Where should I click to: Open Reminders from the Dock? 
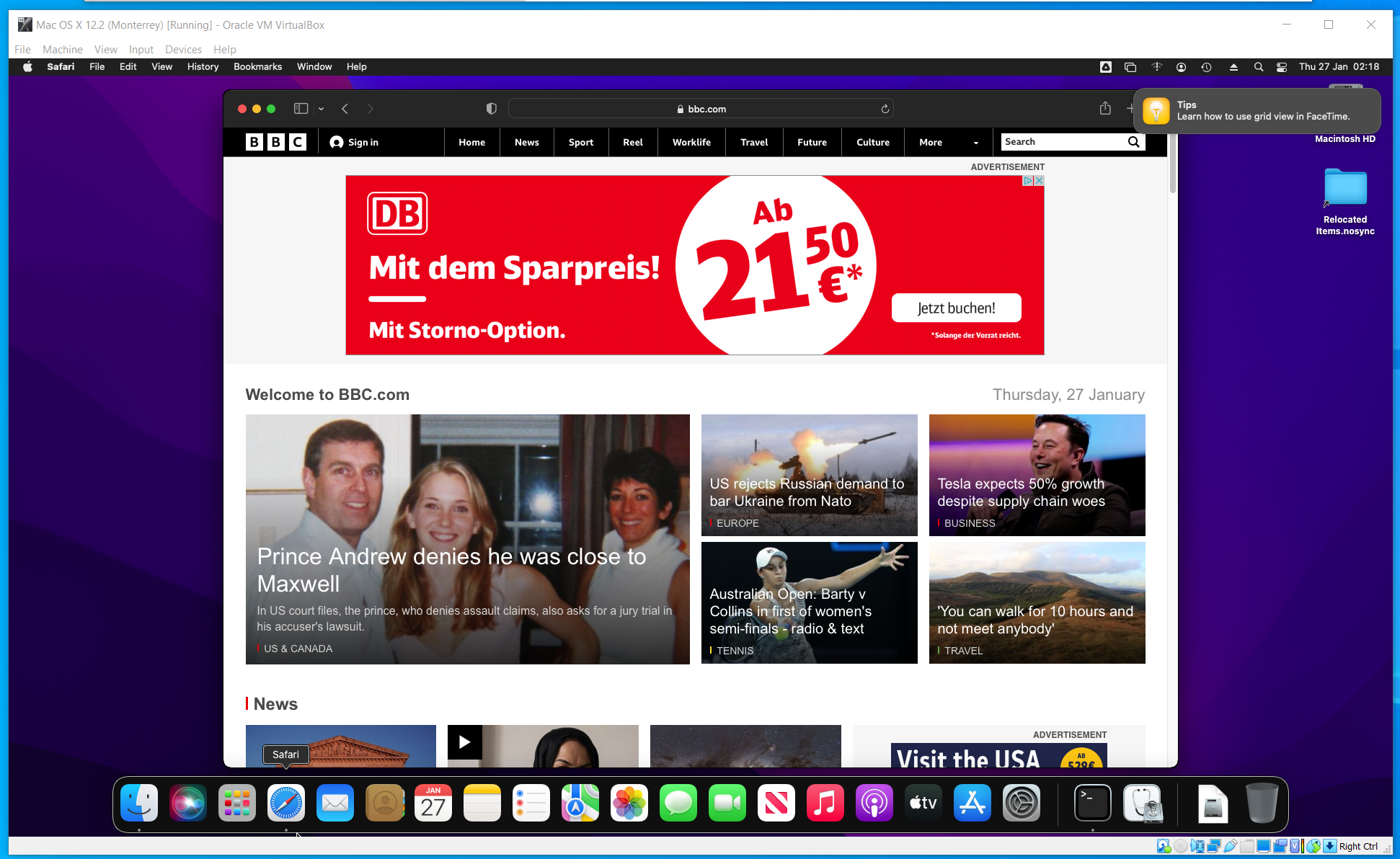point(531,803)
